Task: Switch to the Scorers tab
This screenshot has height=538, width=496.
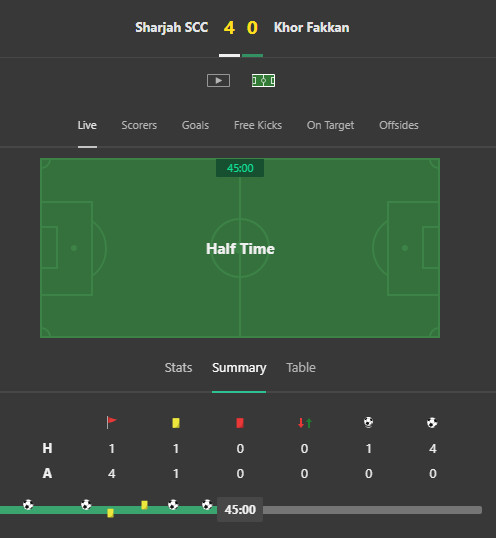Action: pos(139,125)
